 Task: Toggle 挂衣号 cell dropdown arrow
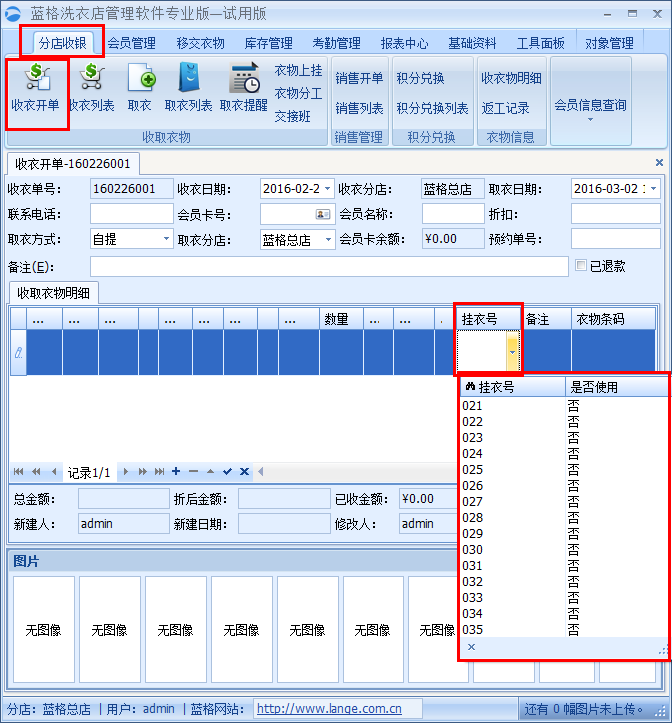512,352
